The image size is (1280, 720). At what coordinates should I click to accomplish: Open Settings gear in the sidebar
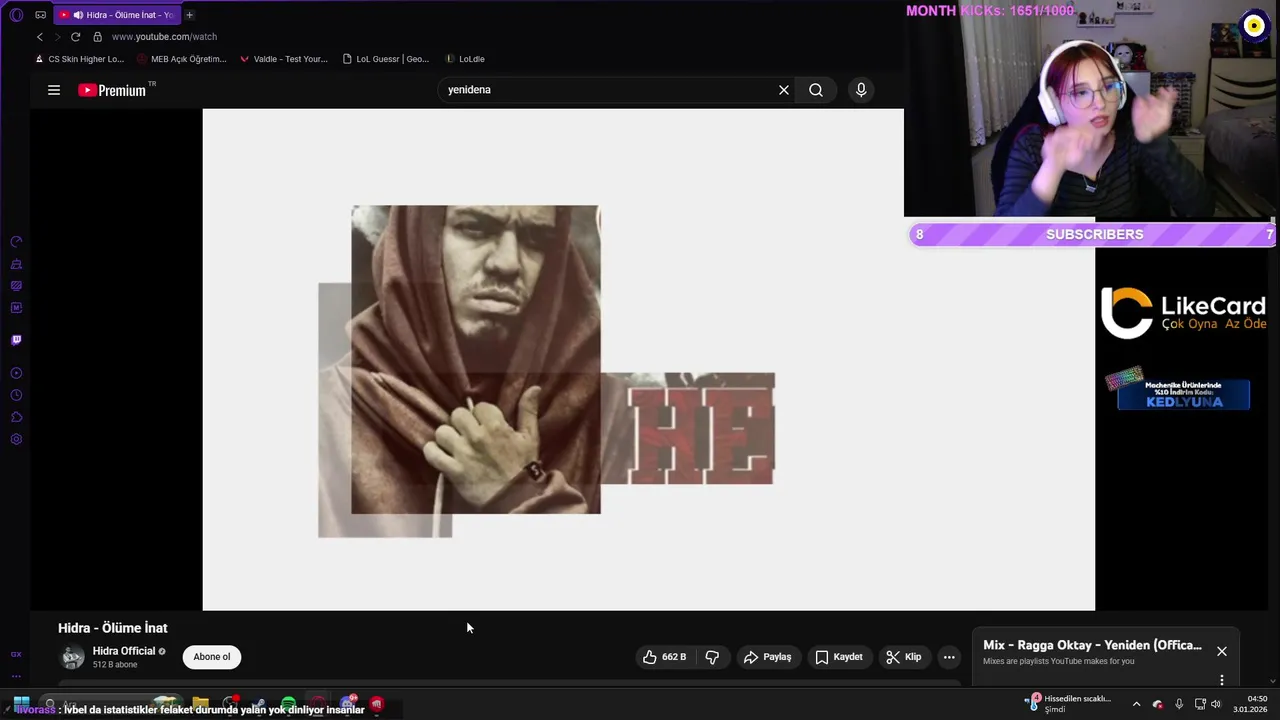16,439
